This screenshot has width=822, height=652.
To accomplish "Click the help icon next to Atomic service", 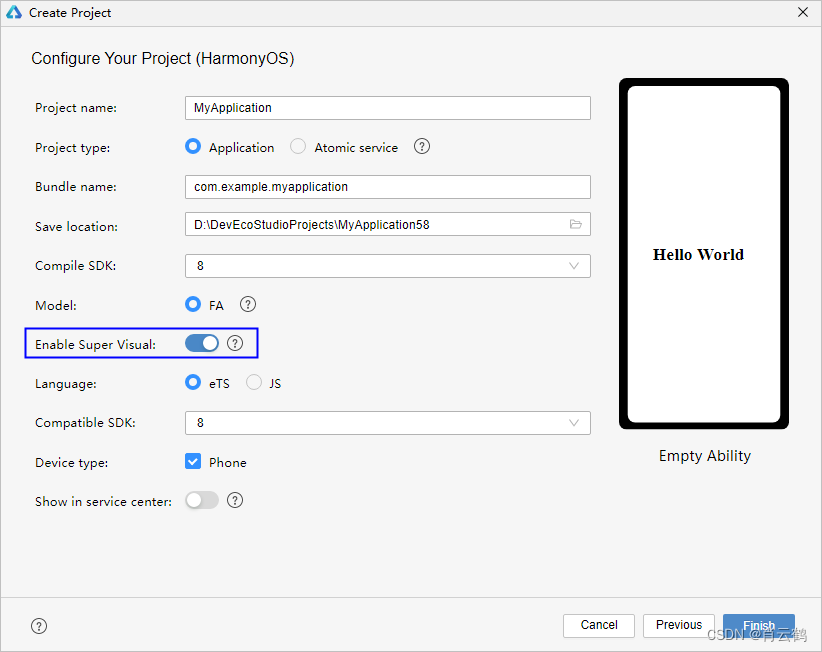I will [x=421, y=146].
